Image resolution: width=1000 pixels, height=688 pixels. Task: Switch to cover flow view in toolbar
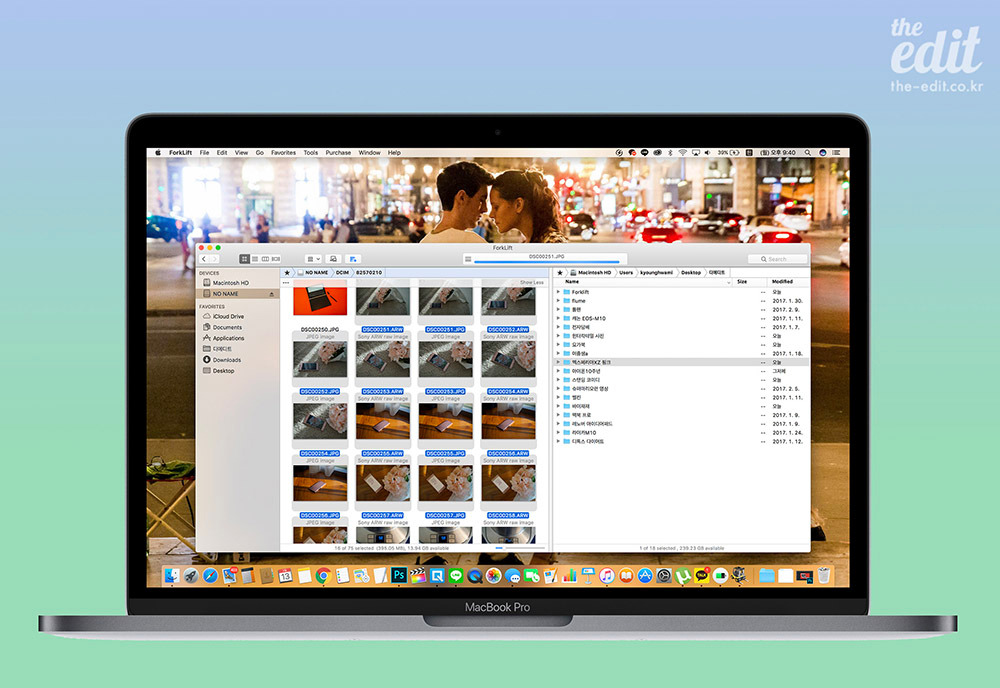pyautogui.click(x=276, y=259)
